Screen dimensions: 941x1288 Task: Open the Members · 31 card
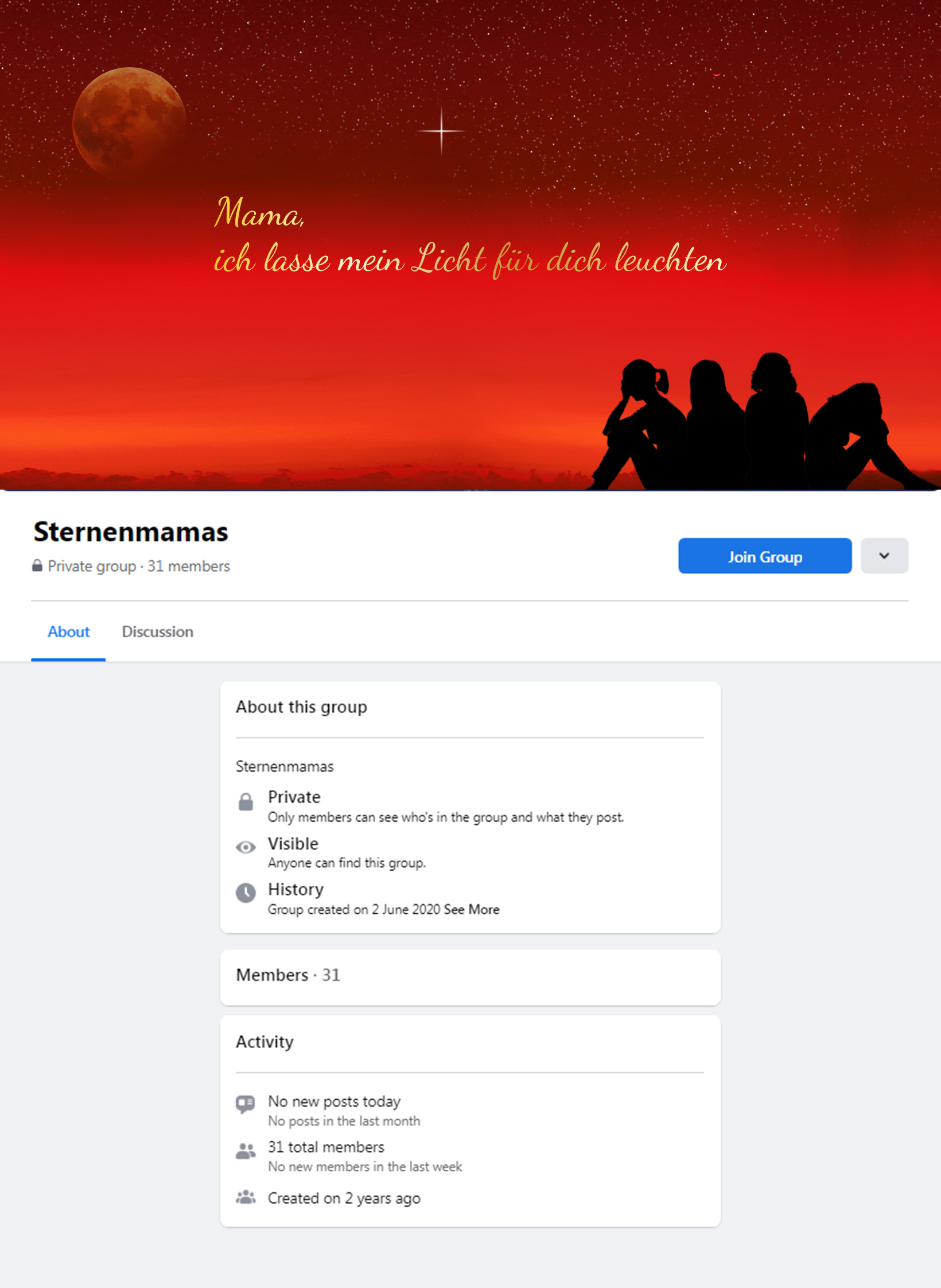pos(470,977)
